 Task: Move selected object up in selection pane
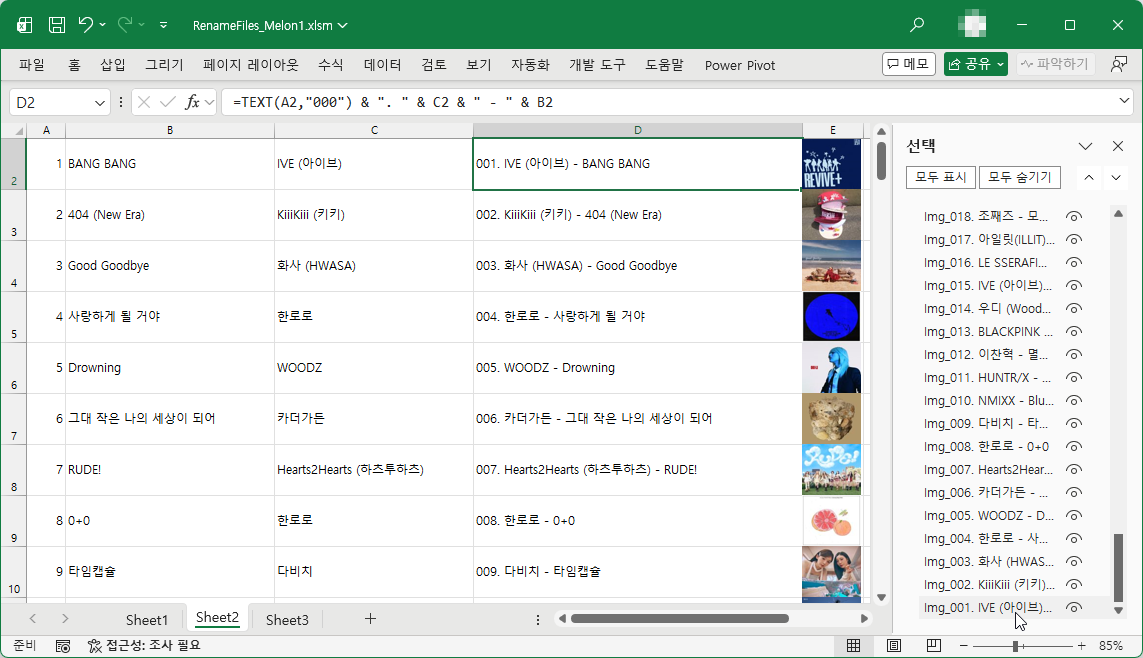tap(1088, 177)
